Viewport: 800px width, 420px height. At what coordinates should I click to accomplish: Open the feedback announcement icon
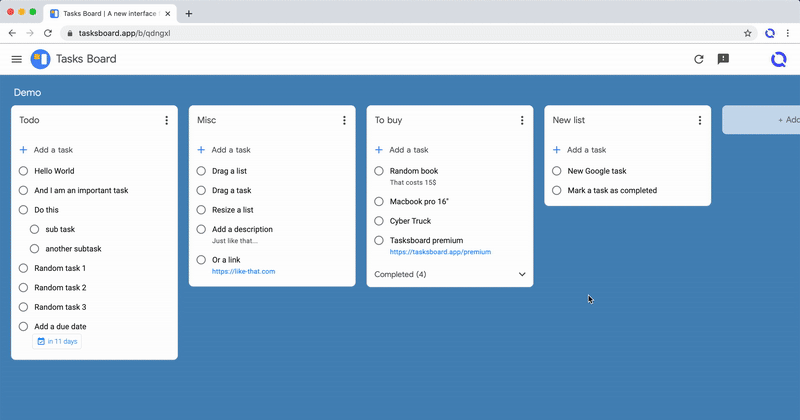tap(723, 59)
